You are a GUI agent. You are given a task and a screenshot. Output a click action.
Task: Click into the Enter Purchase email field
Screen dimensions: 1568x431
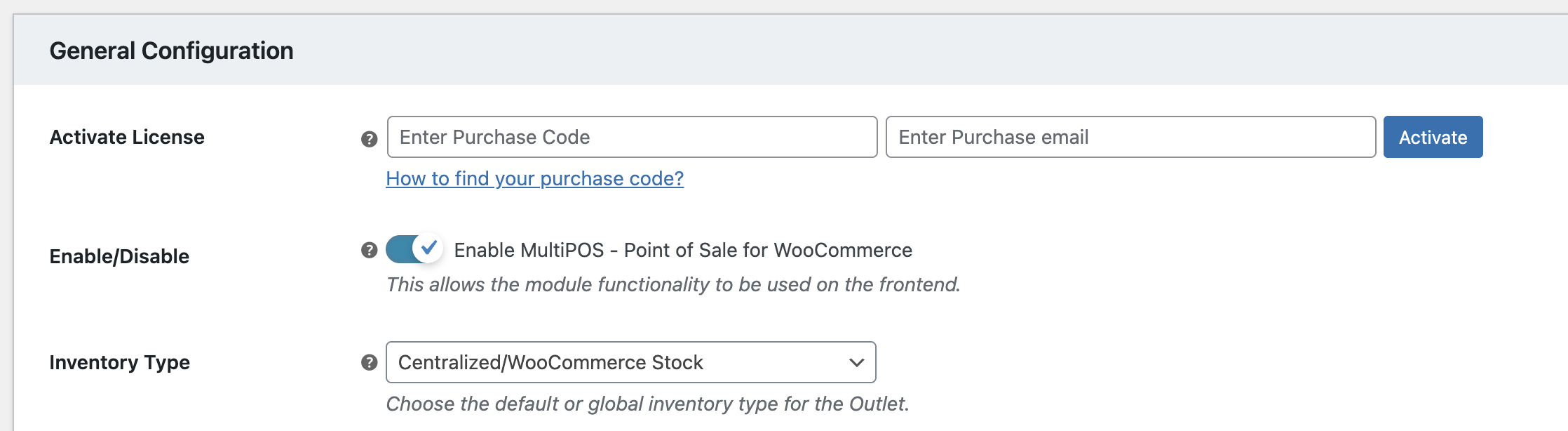1130,137
